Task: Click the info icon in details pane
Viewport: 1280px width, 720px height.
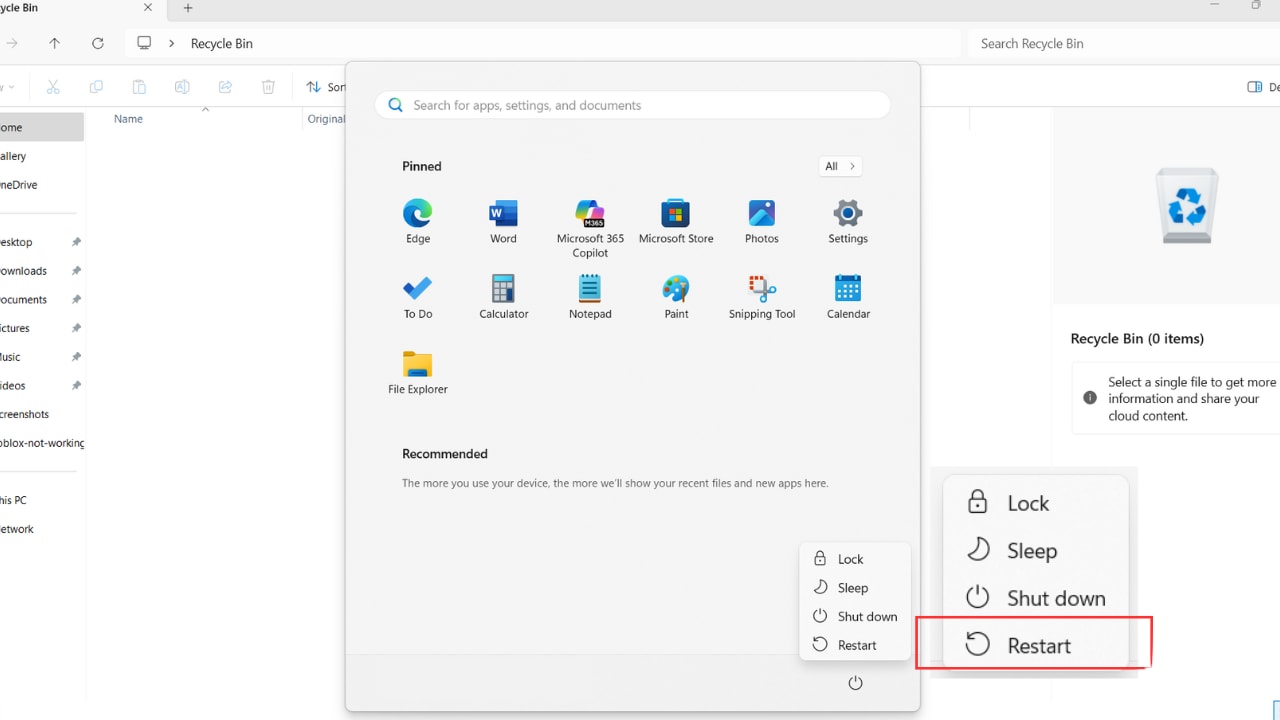Action: pos(1090,398)
